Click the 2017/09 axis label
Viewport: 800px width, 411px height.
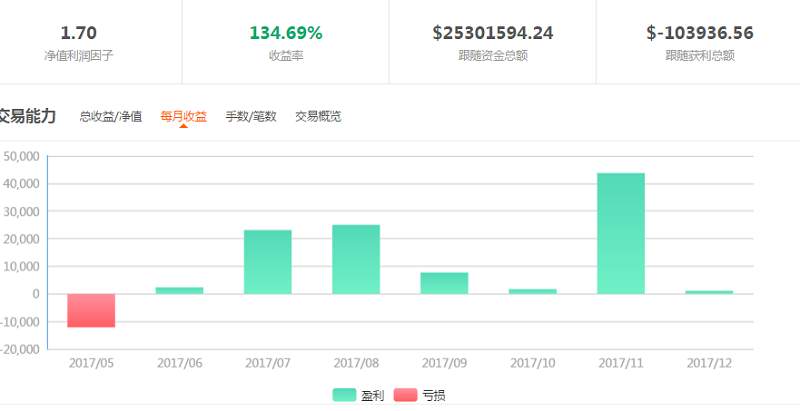[x=444, y=363]
